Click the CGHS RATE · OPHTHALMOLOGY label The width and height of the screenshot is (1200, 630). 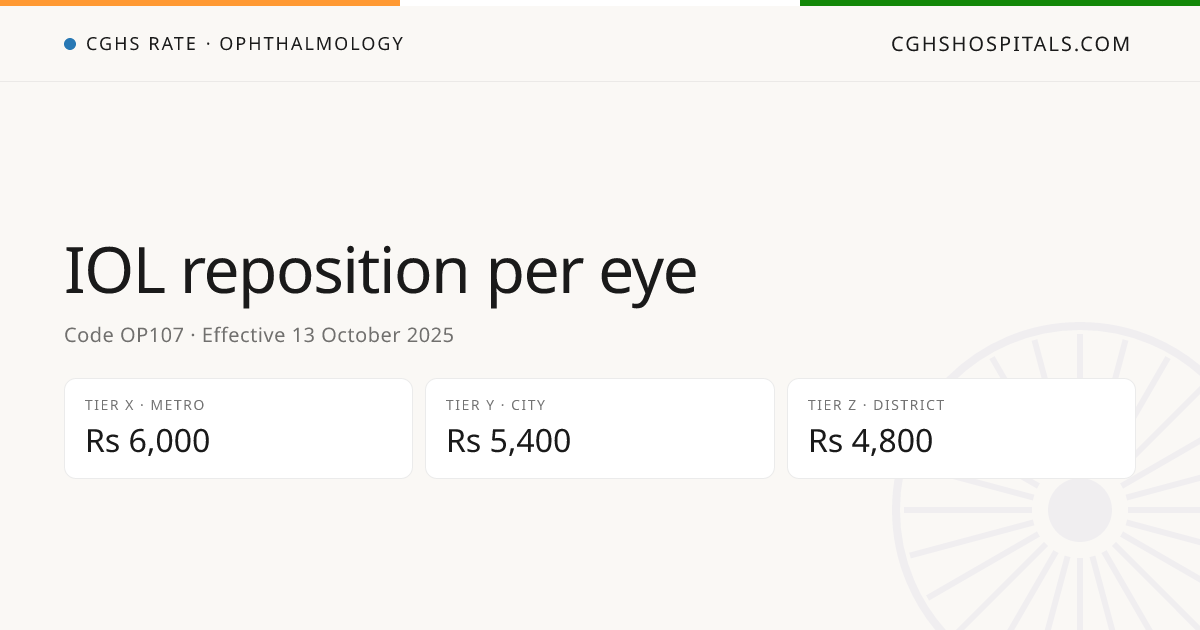click(x=245, y=44)
